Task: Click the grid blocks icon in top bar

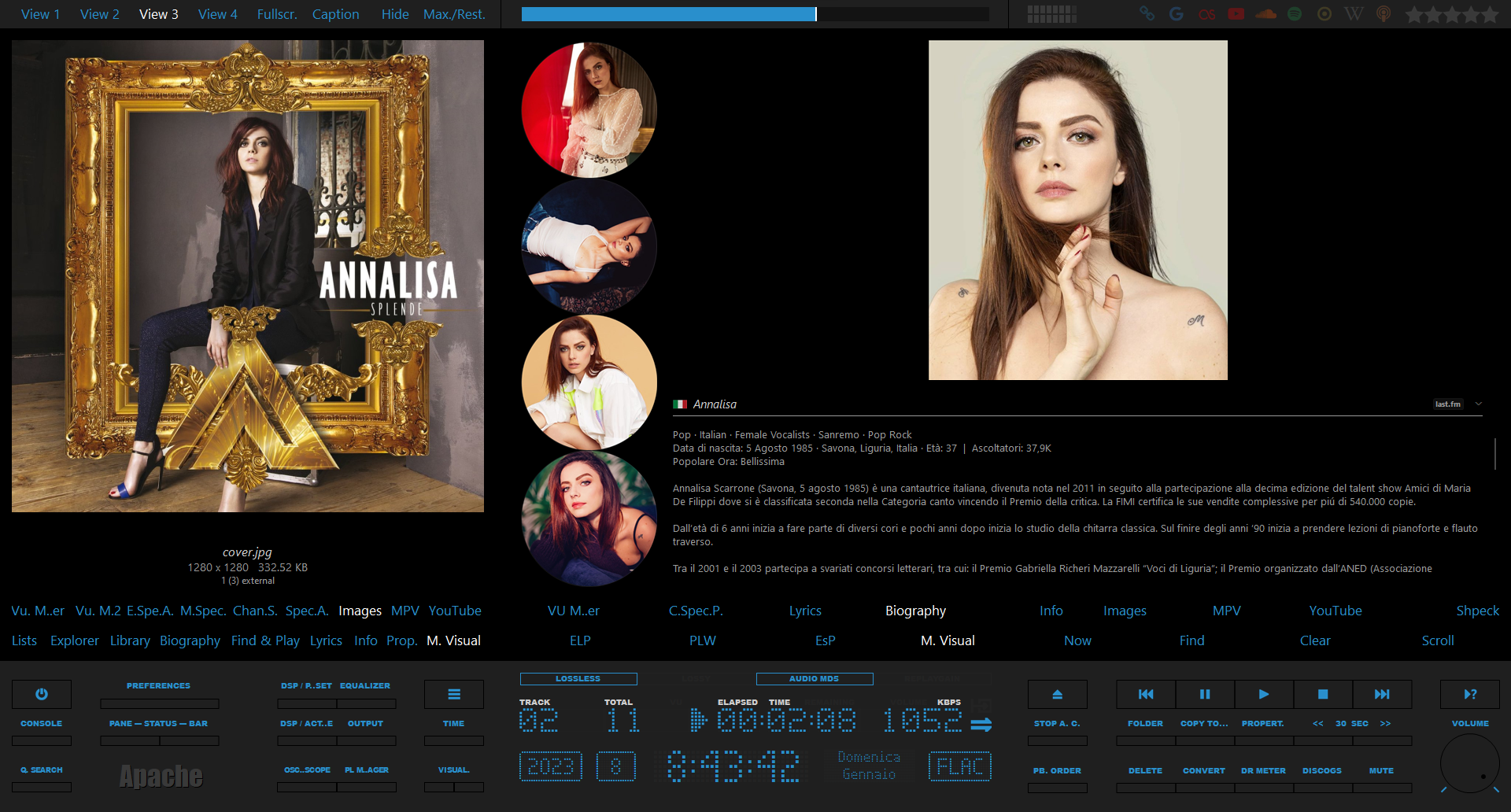Action: click(1052, 13)
